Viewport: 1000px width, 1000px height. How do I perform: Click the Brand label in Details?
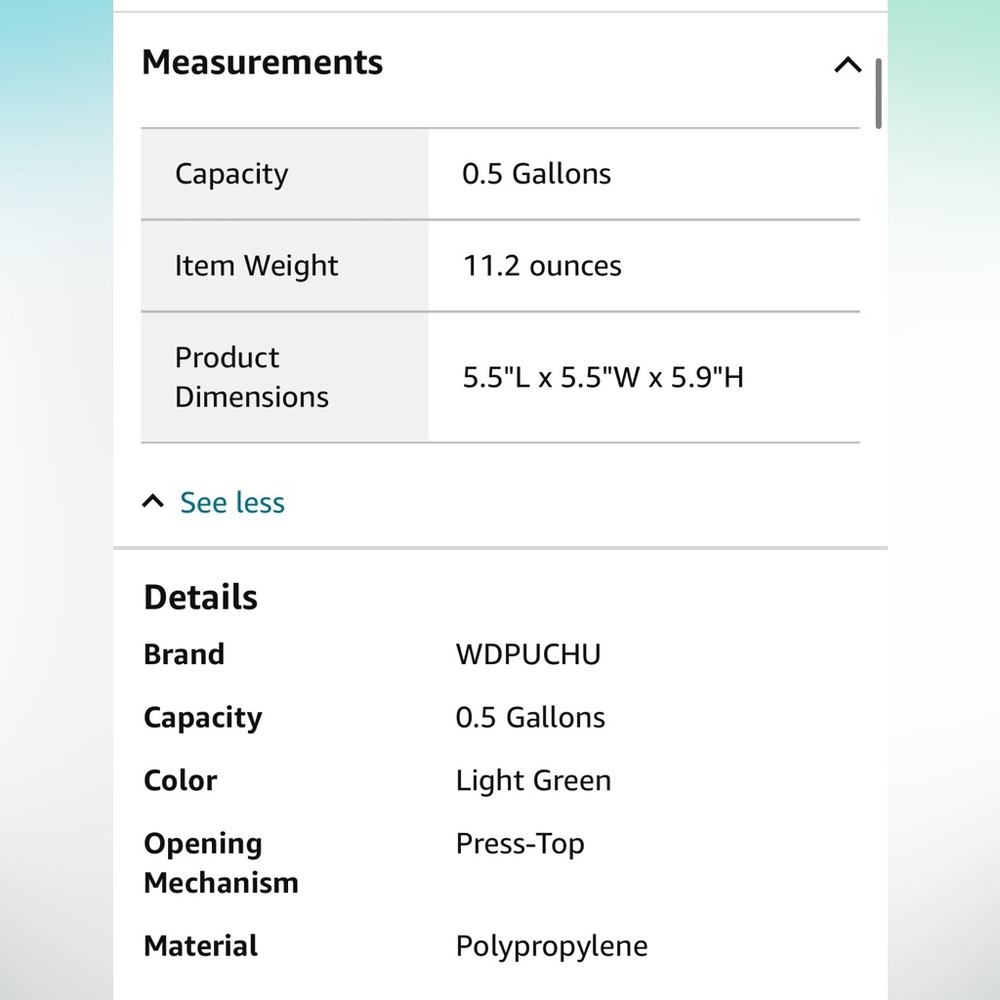click(x=184, y=654)
